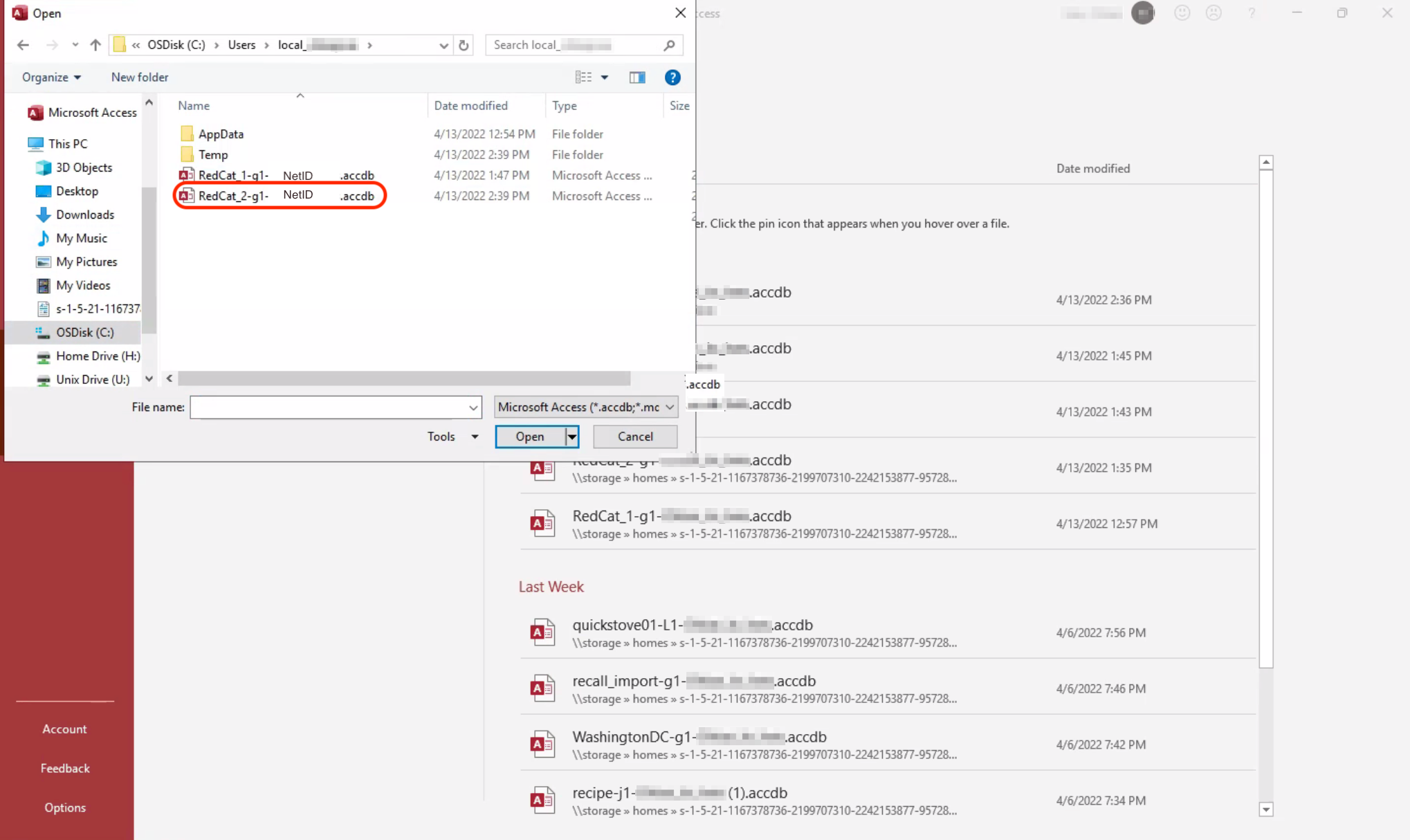
Task: Click the smiley feedback icon
Action: click(1182, 13)
